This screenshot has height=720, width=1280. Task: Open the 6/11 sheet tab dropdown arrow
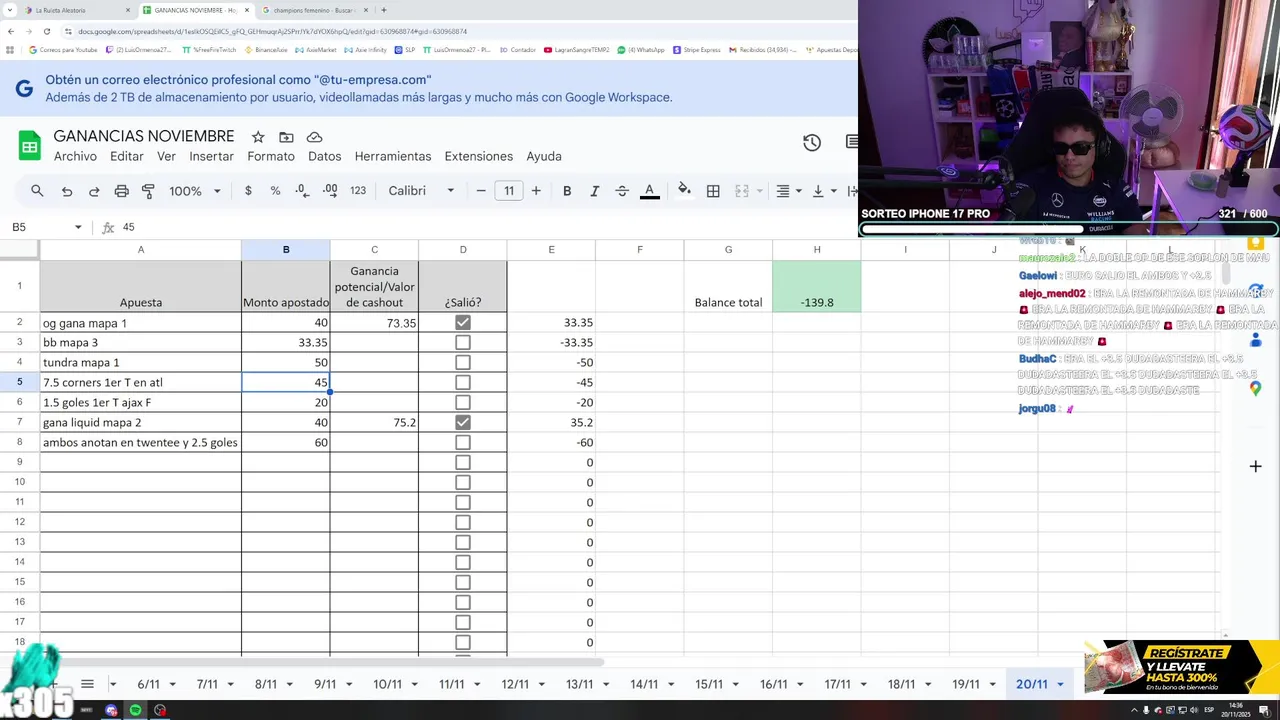point(173,684)
